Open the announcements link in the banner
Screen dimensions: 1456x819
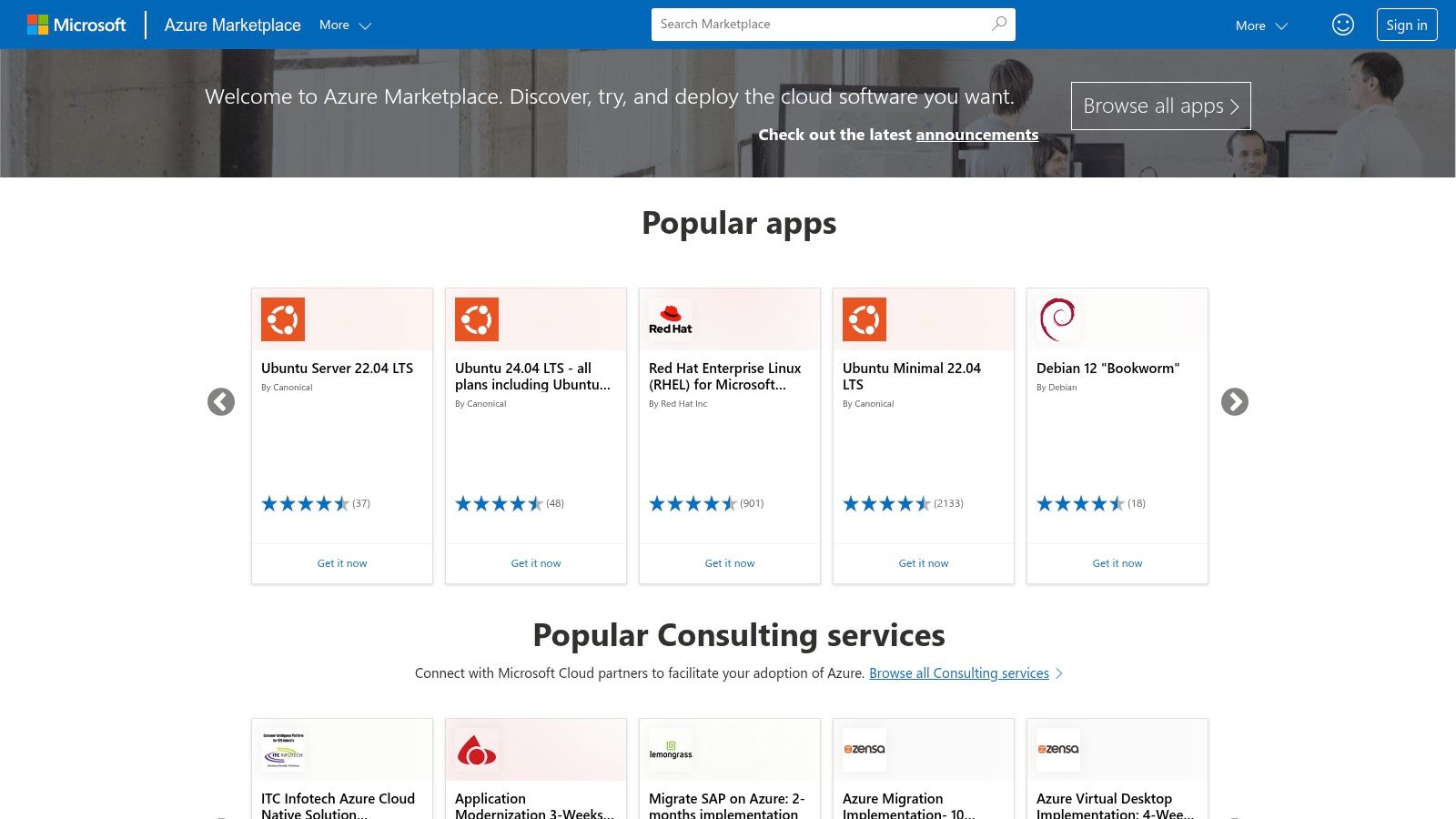(x=976, y=134)
